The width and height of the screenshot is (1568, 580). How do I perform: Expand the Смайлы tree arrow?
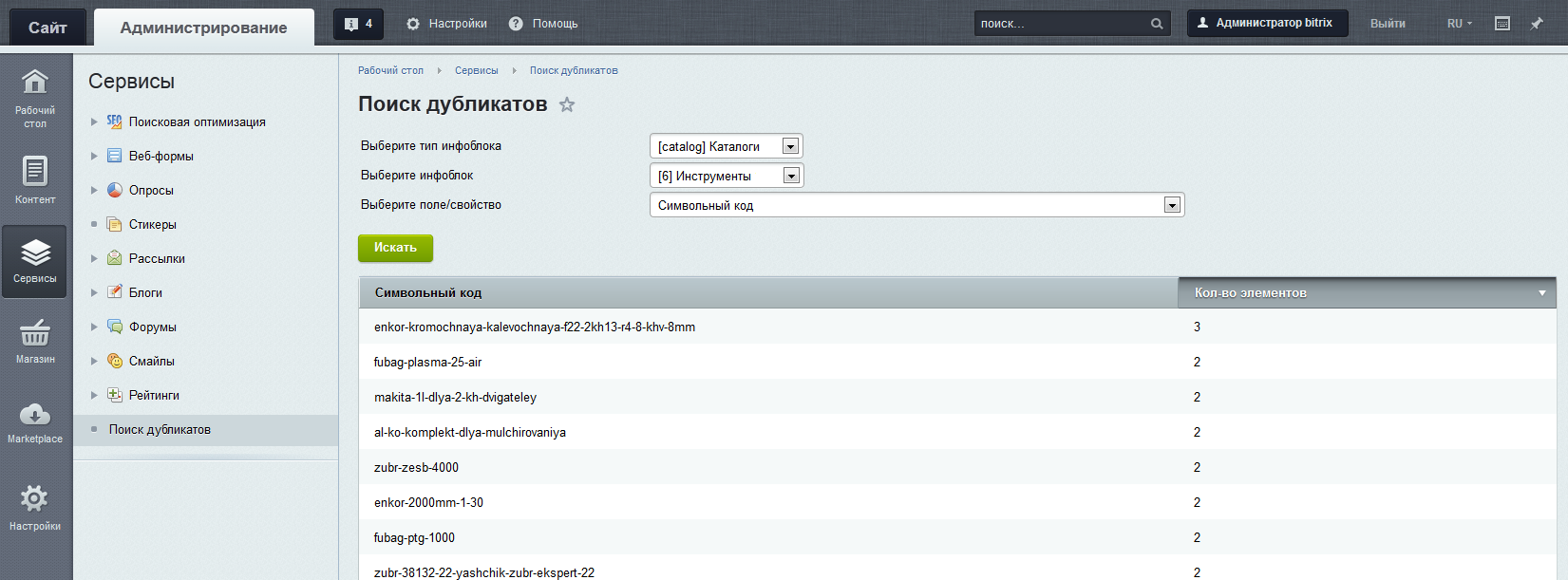pos(94,361)
